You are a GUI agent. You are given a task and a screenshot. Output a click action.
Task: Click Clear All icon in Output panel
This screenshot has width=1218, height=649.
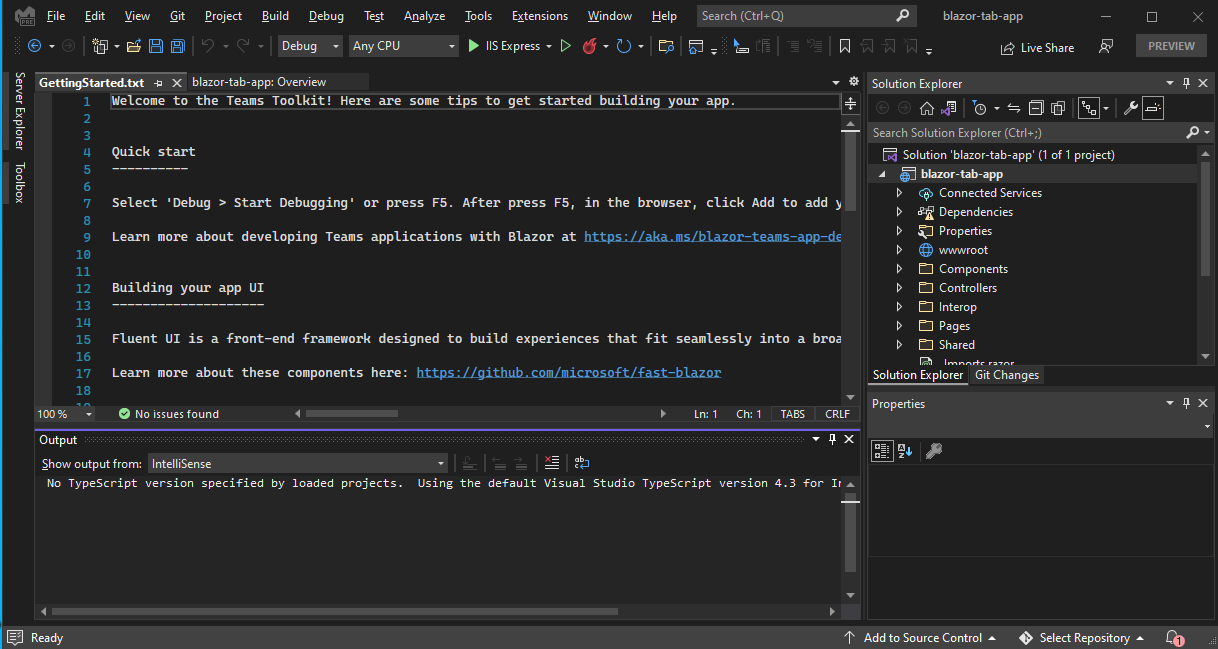(x=551, y=463)
